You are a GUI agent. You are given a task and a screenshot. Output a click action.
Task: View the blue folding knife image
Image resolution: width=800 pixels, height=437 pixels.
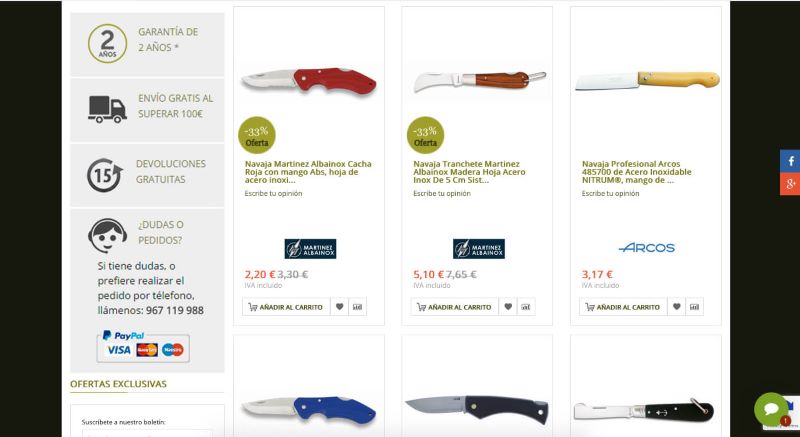(309, 410)
